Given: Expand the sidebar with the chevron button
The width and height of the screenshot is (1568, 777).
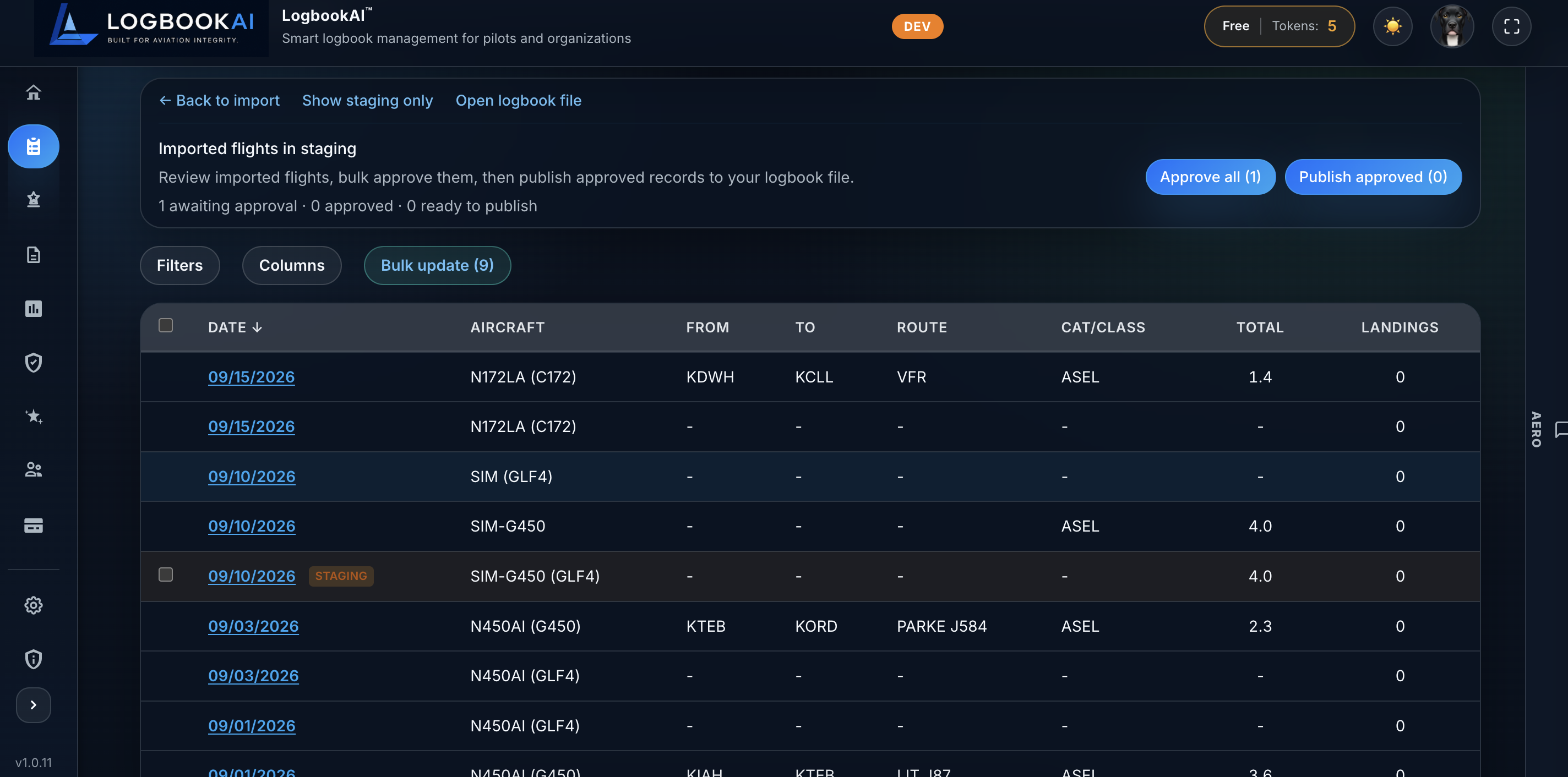Looking at the screenshot, I should [34, 704].
